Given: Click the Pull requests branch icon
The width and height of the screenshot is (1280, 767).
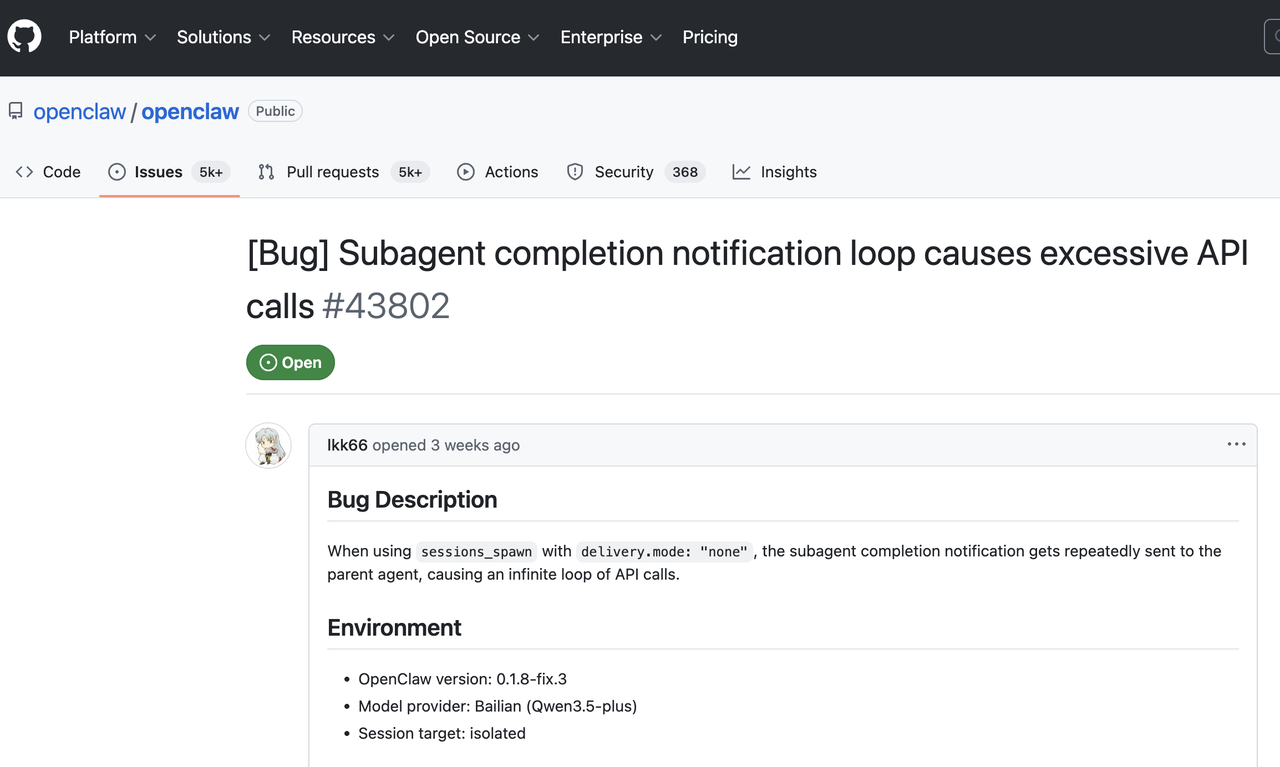Looking at the screenshot, I should [266, 172].
